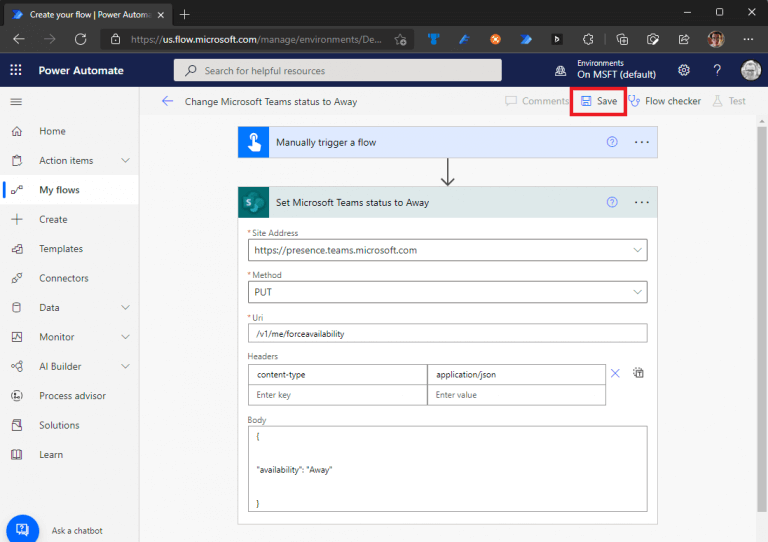Image resolution: width=768 pixels, height=542 pixels.
Task: Click the flow title Change Microsoft Teams status to Away
Action: tap(271, 102)
